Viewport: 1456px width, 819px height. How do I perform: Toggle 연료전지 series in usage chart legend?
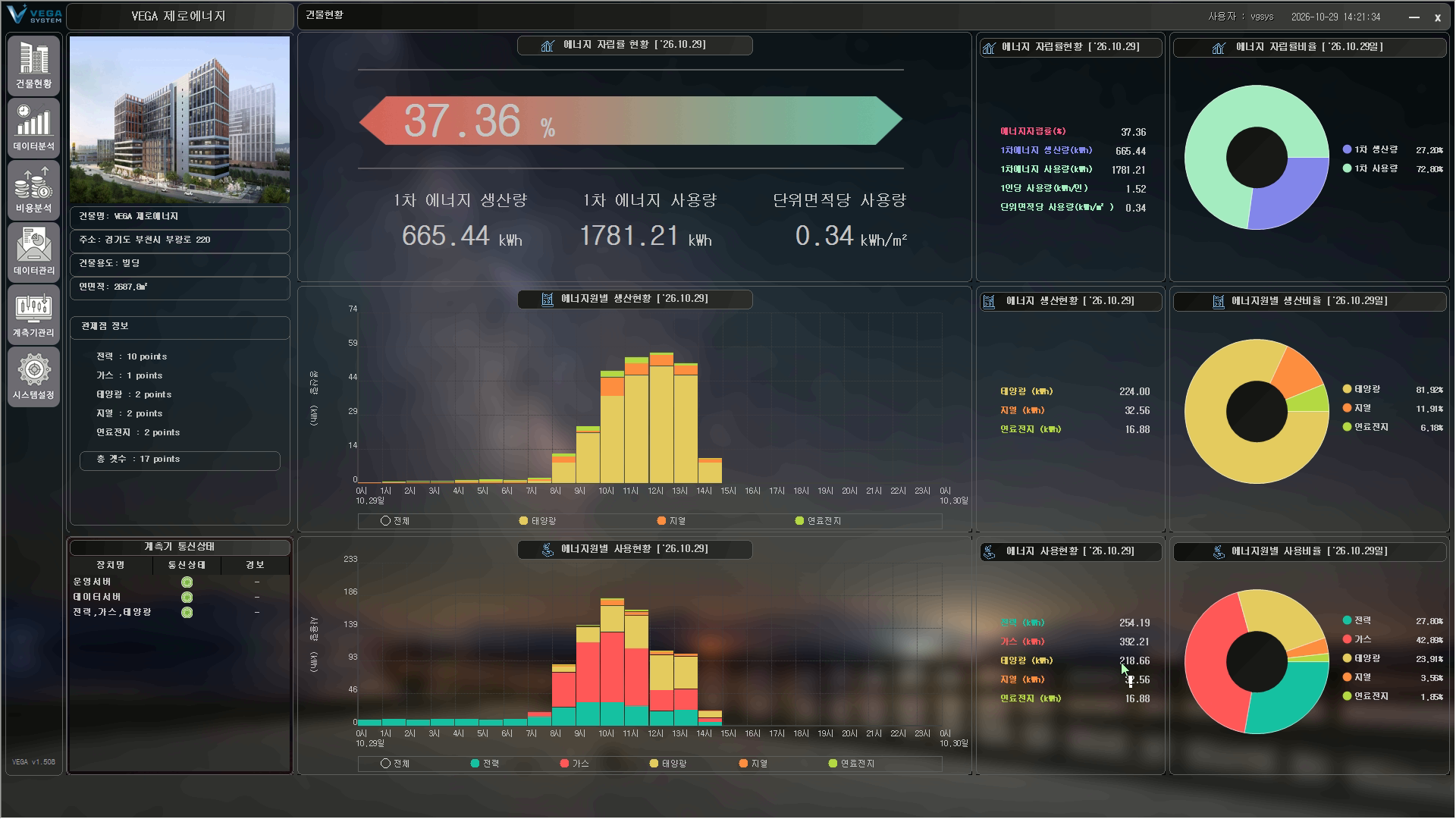(x=852, y=764)
